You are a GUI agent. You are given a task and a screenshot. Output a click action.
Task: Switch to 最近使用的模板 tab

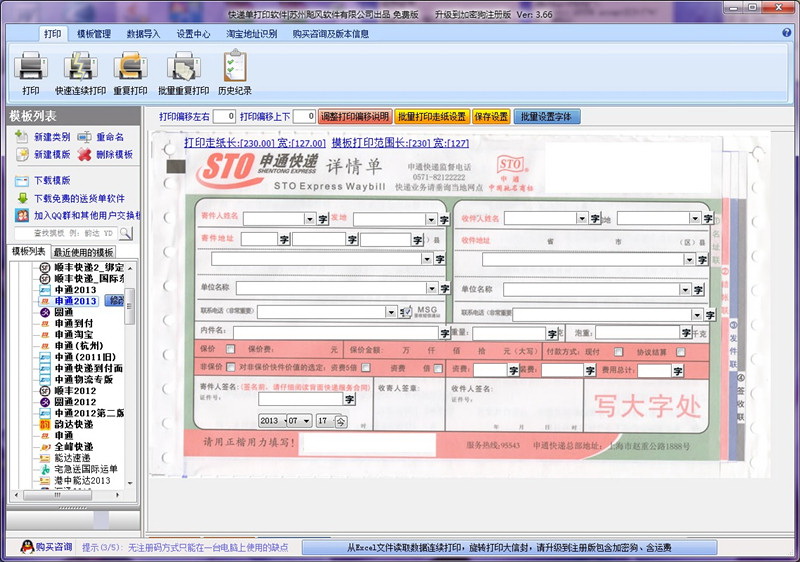pos(84,252)
